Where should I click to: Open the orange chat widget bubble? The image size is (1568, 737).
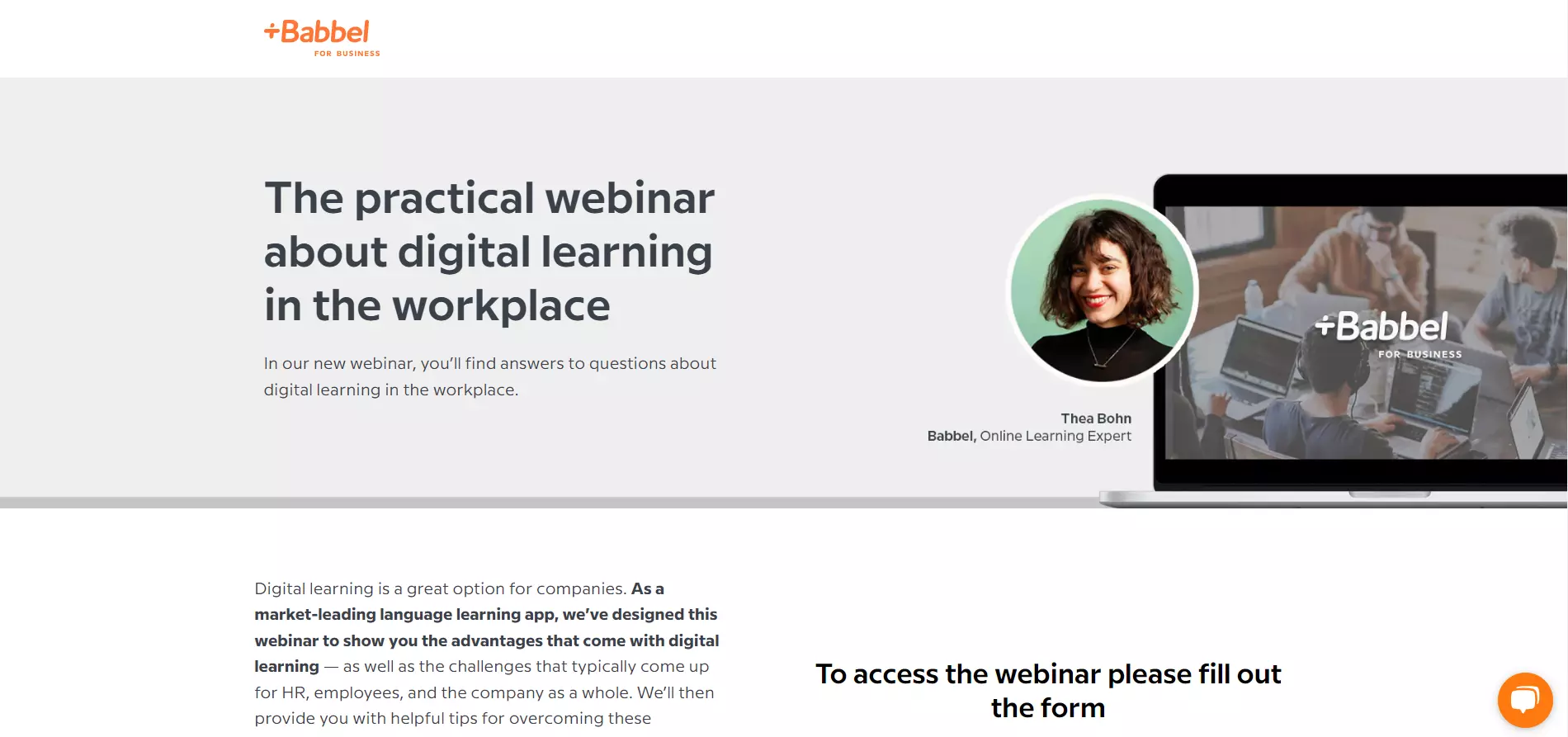coord(1524,700)
